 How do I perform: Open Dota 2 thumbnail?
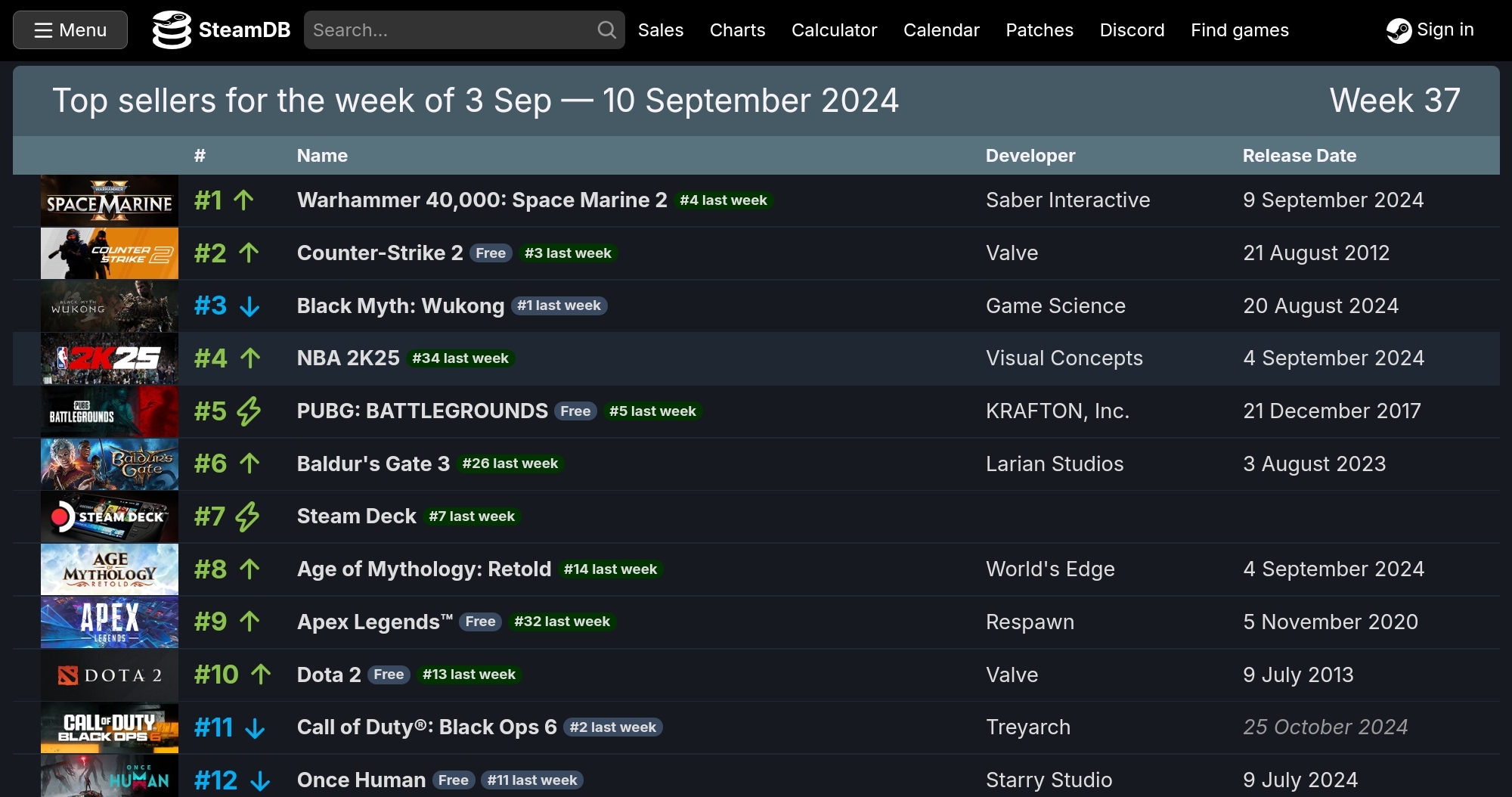(x=110, y=675)
